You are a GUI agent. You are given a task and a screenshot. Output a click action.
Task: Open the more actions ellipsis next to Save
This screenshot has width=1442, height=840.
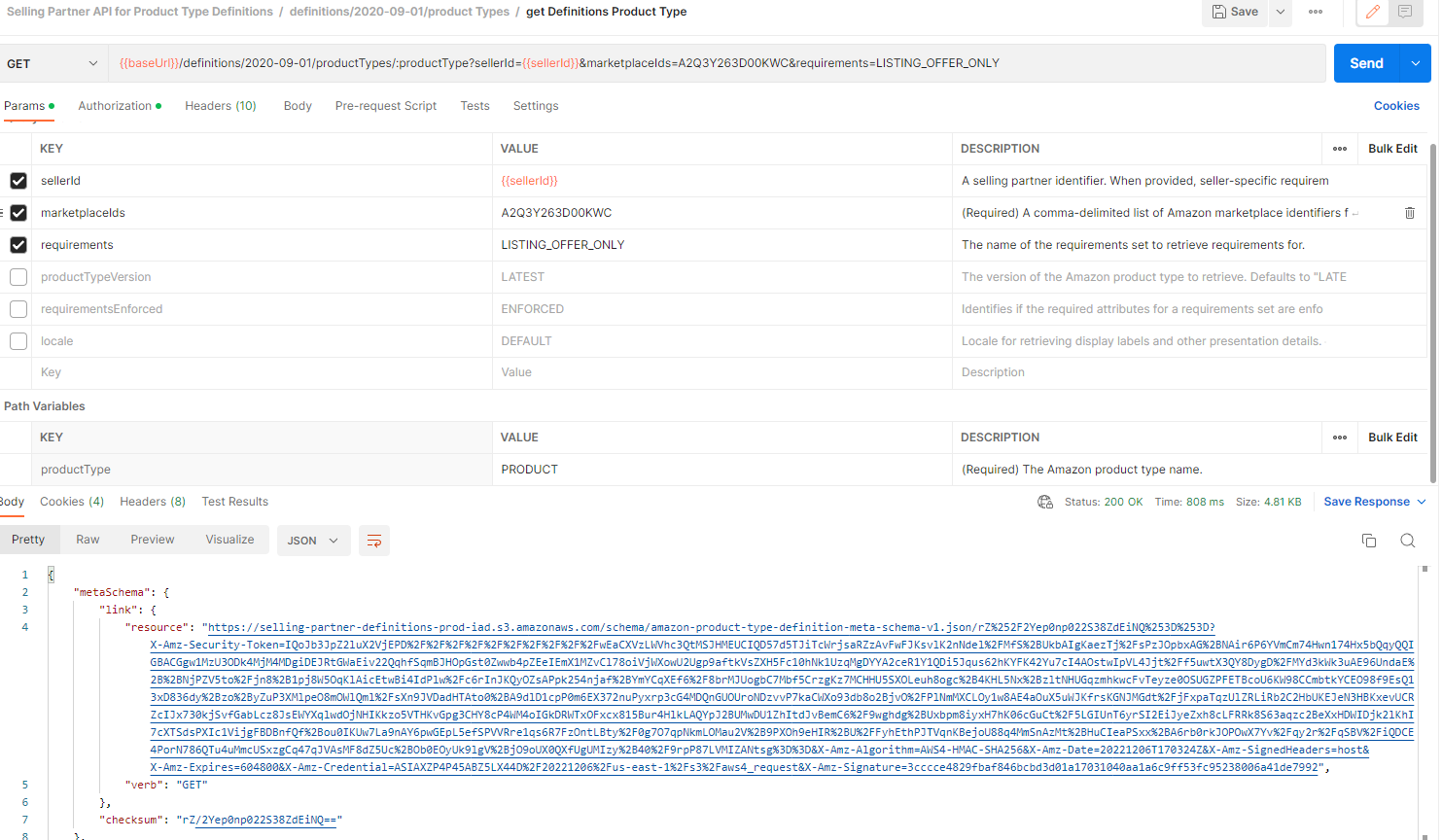(1316, 12)
